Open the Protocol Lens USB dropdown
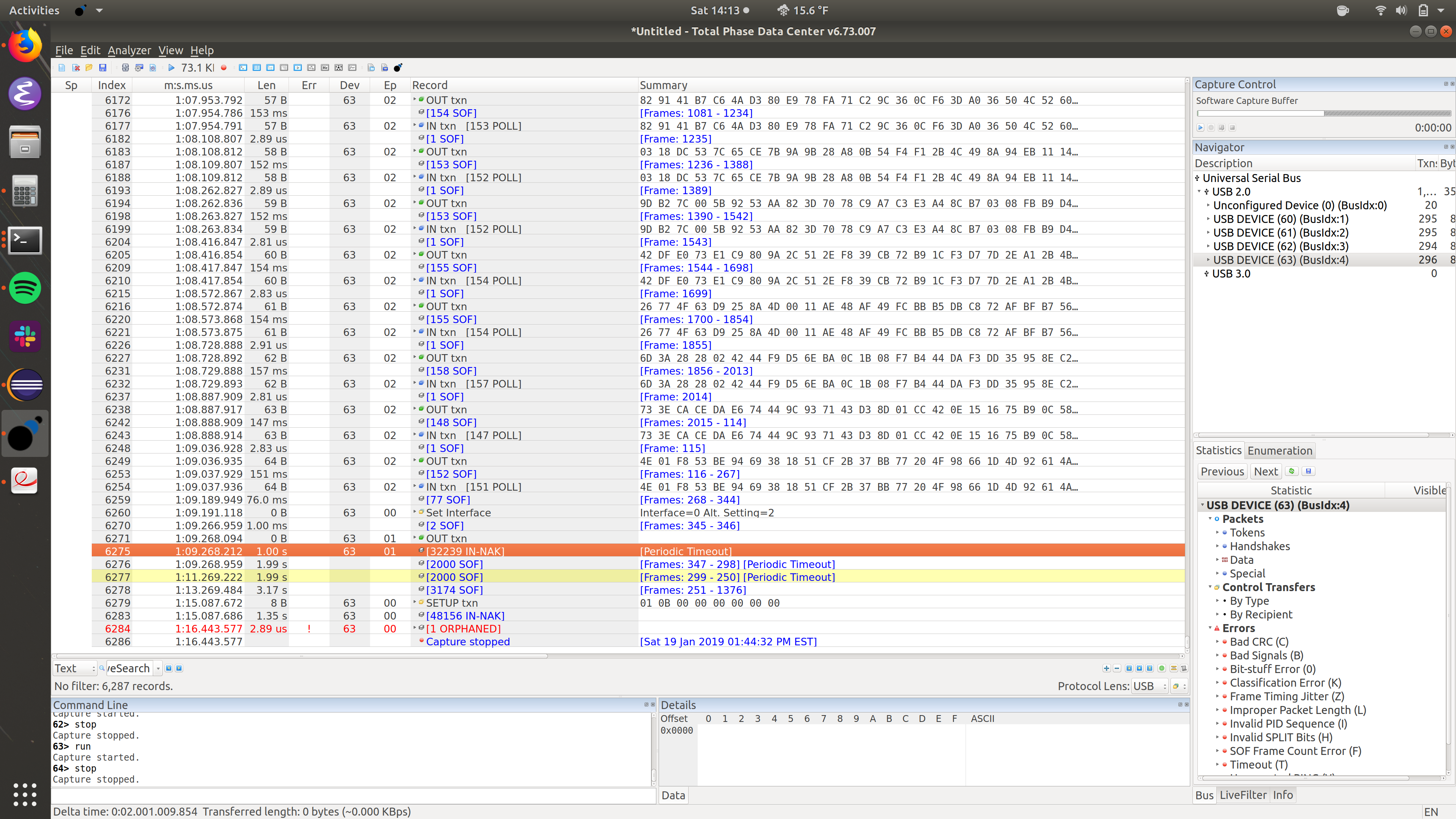This screenshot has width=1456, height=819. pos(1150,686)
